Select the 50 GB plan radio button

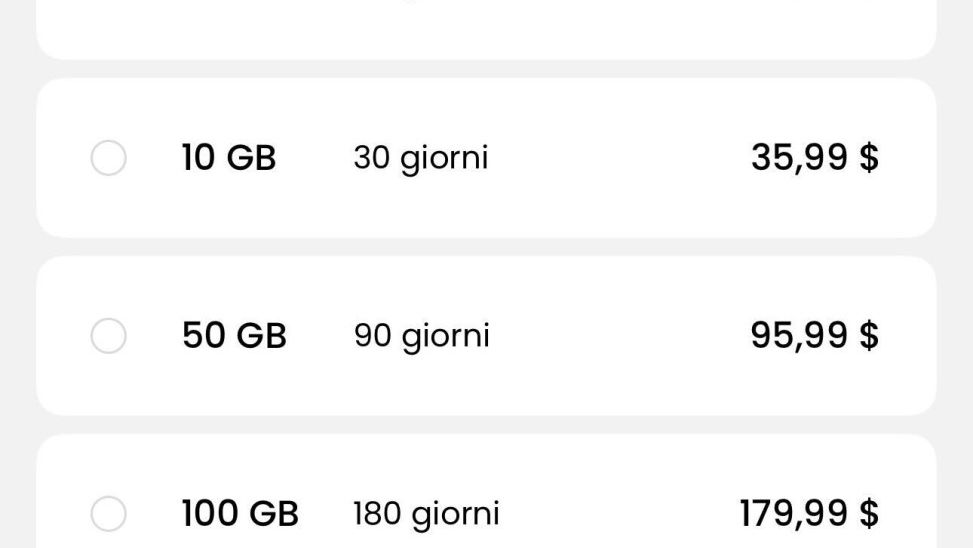tap(108, 336)
